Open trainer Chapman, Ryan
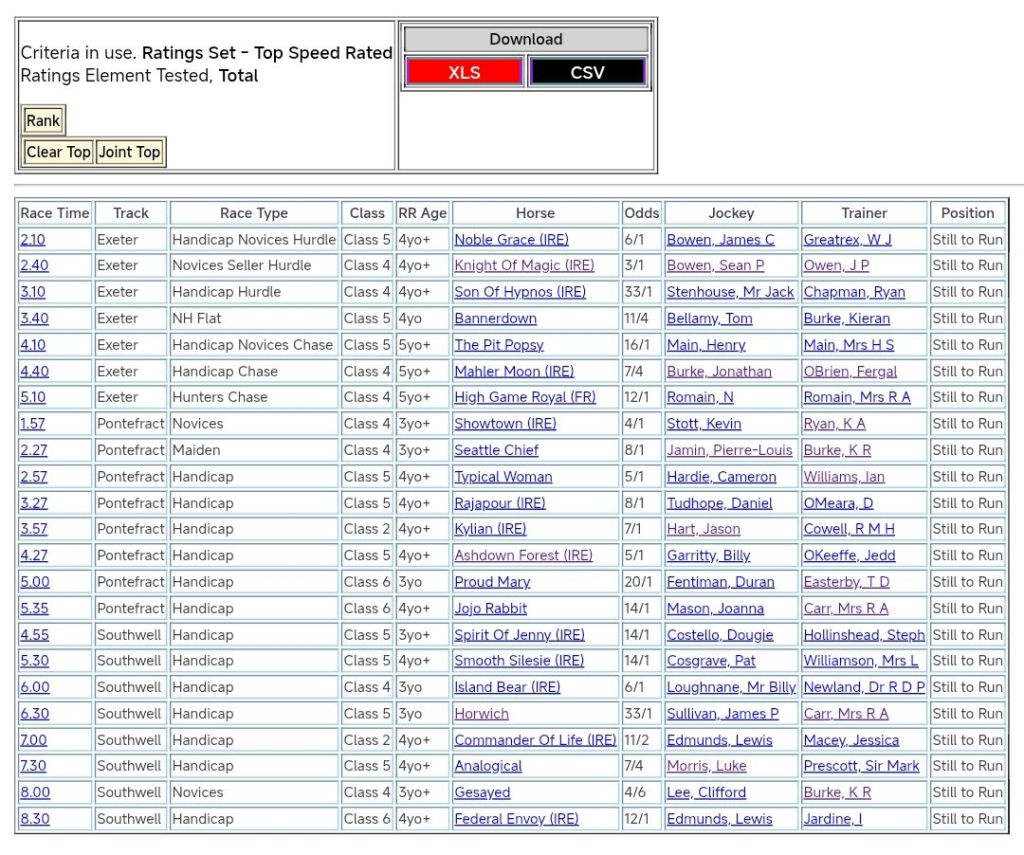Viewport: 1024px width, 855px height. [854, 292]
